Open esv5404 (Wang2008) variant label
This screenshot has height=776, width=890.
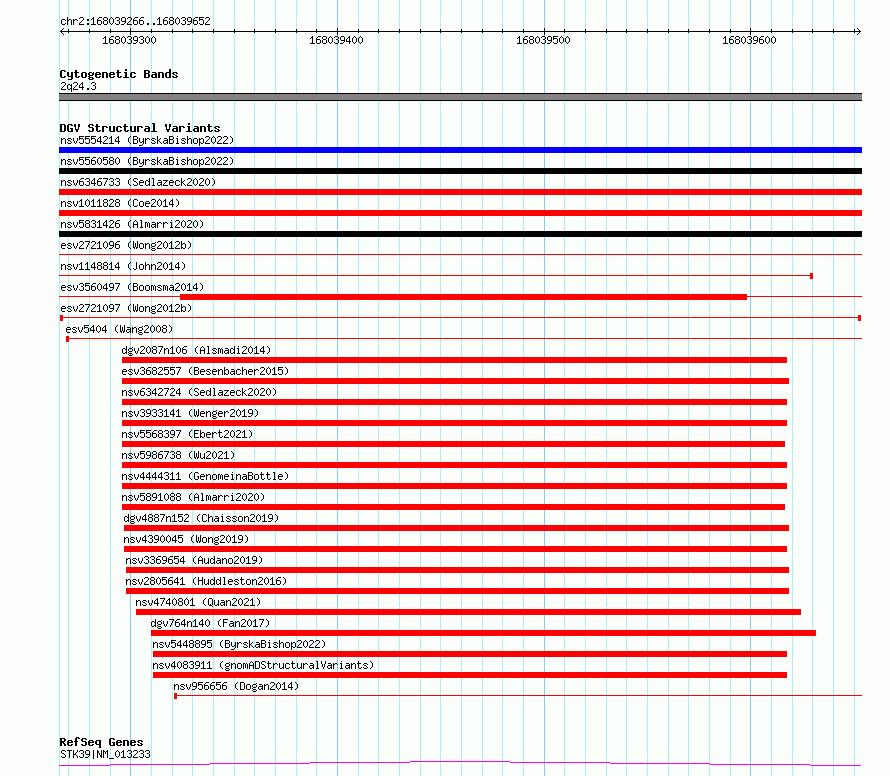(119, 329)
